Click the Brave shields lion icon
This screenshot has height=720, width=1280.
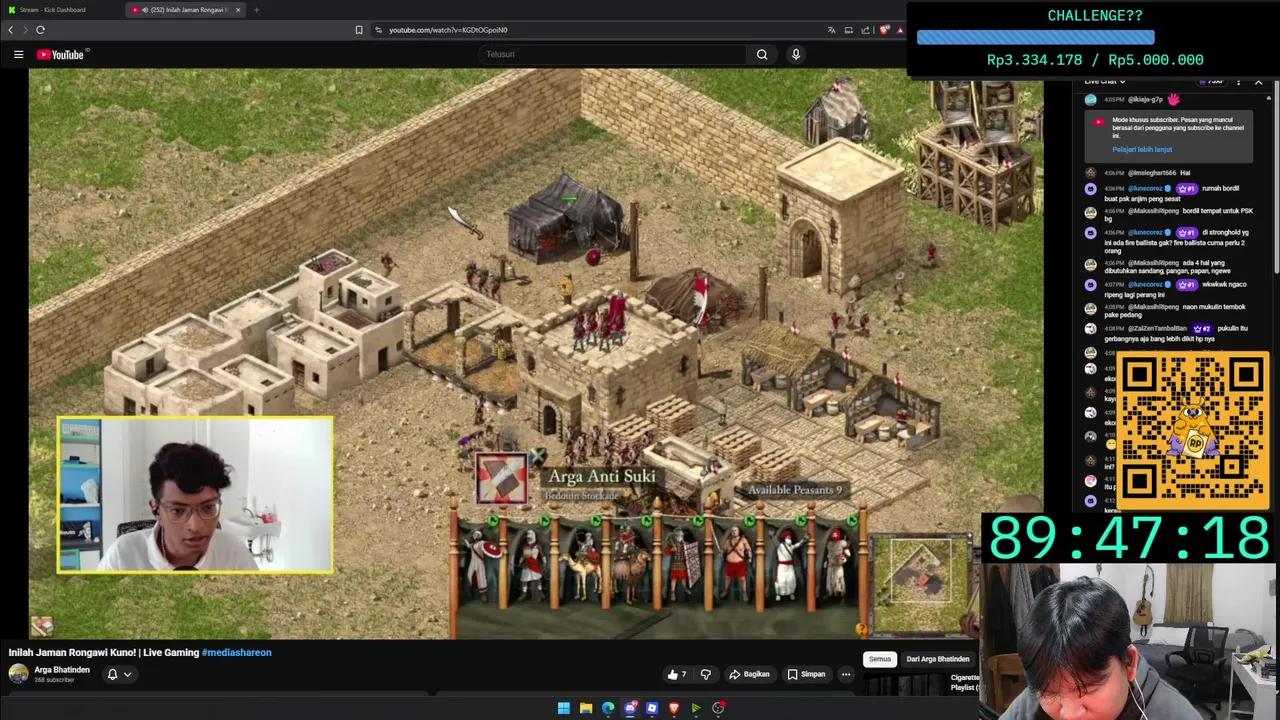[x=884, y=30]
